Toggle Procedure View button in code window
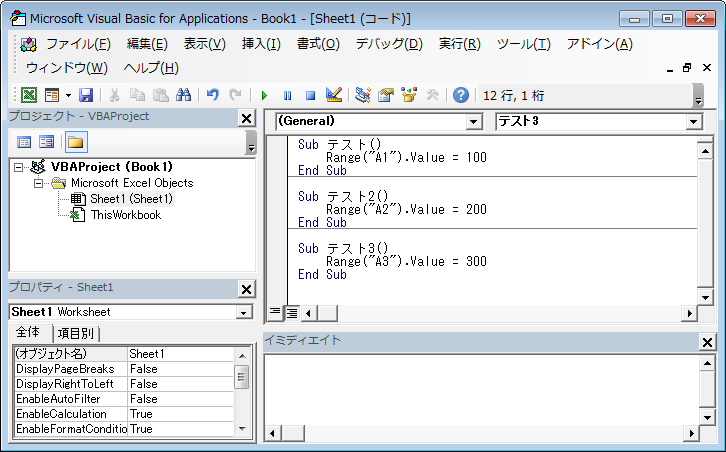Viewport: 726px width, 452px height. [x=275, y=313]
